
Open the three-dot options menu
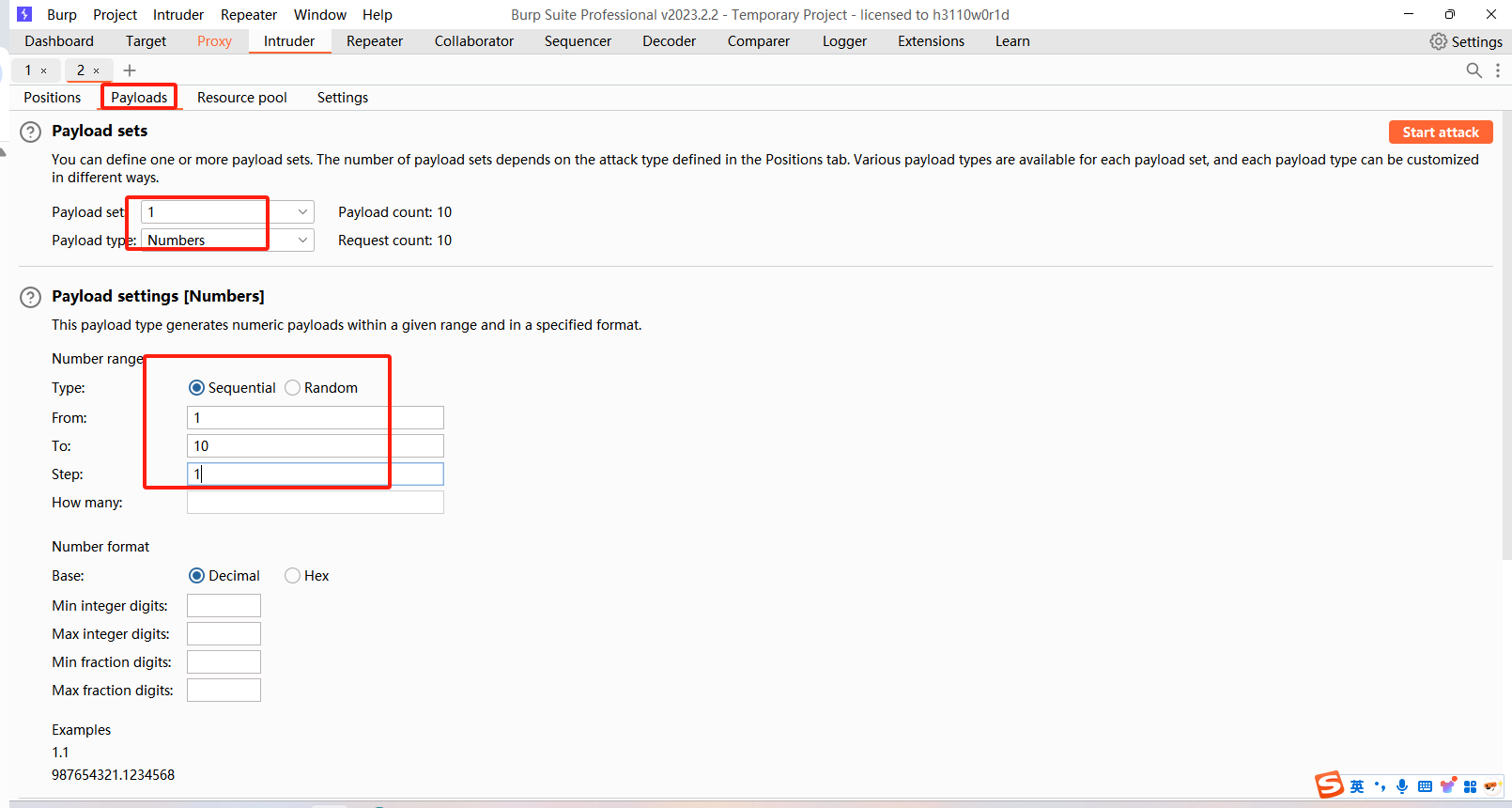pyautogui.click(x=1498, y=70)
